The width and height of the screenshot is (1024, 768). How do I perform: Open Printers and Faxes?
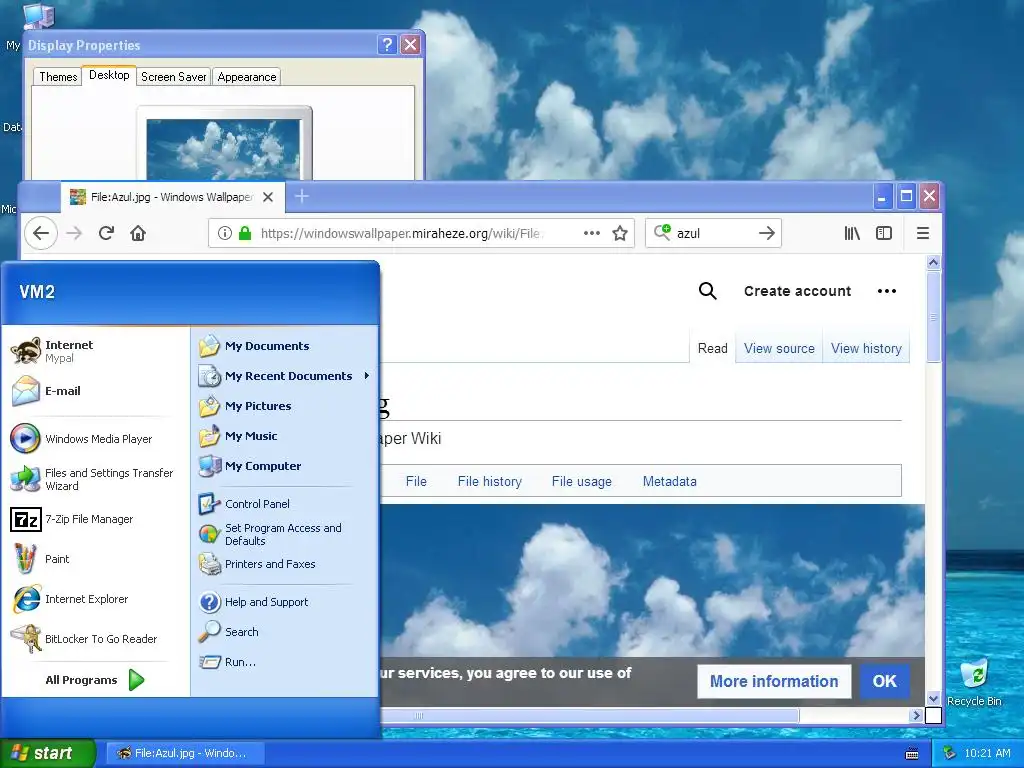[257, 564]
